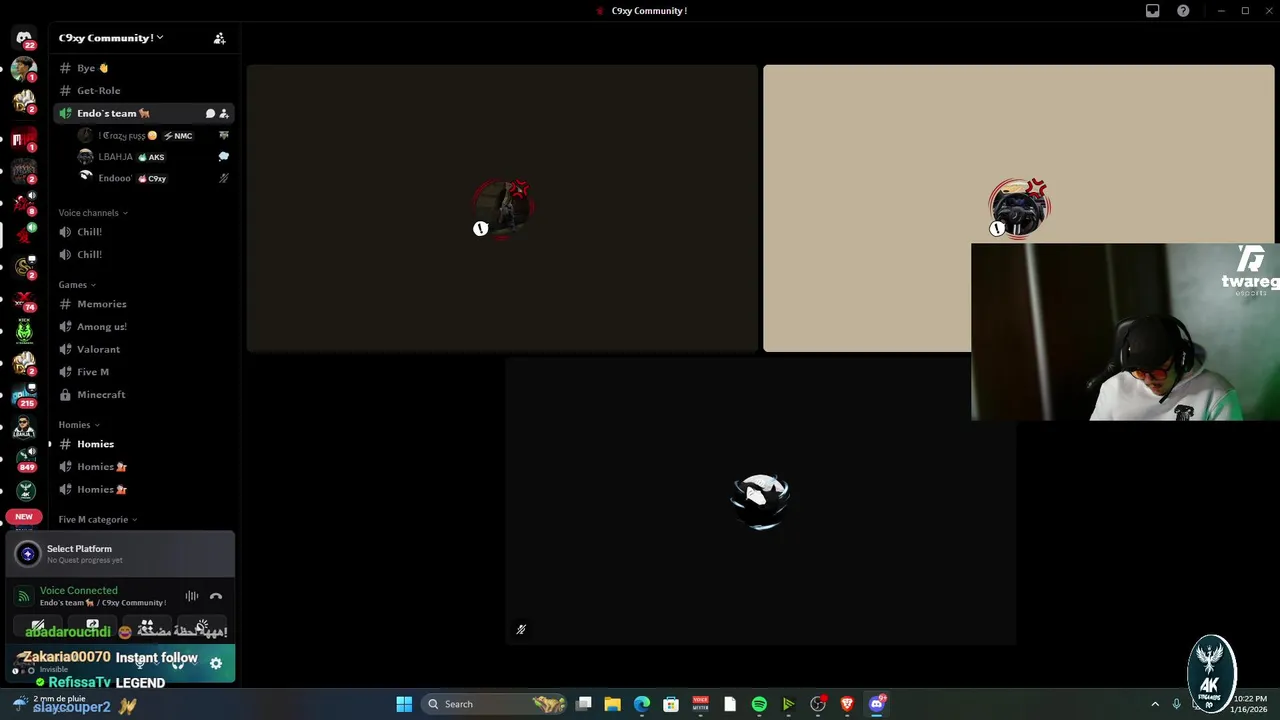Toggle noise suppression waveform icon
The height and width of the screenshot is (720, 1280).
point(191,596)
